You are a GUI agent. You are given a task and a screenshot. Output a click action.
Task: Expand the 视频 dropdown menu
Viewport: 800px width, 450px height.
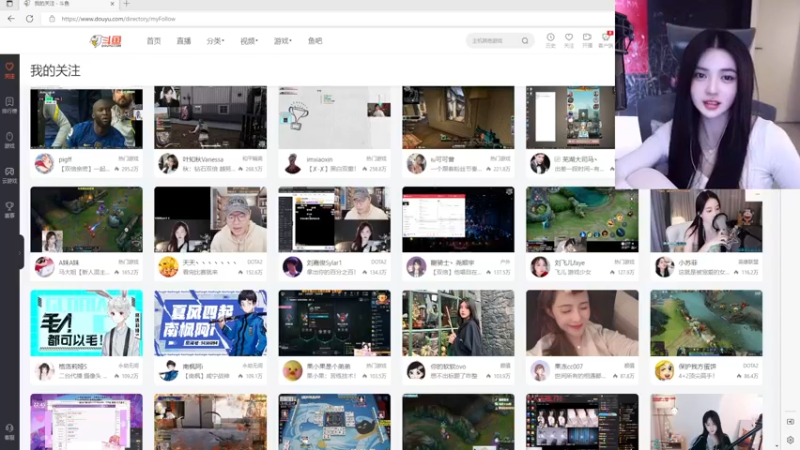[249, 41]
